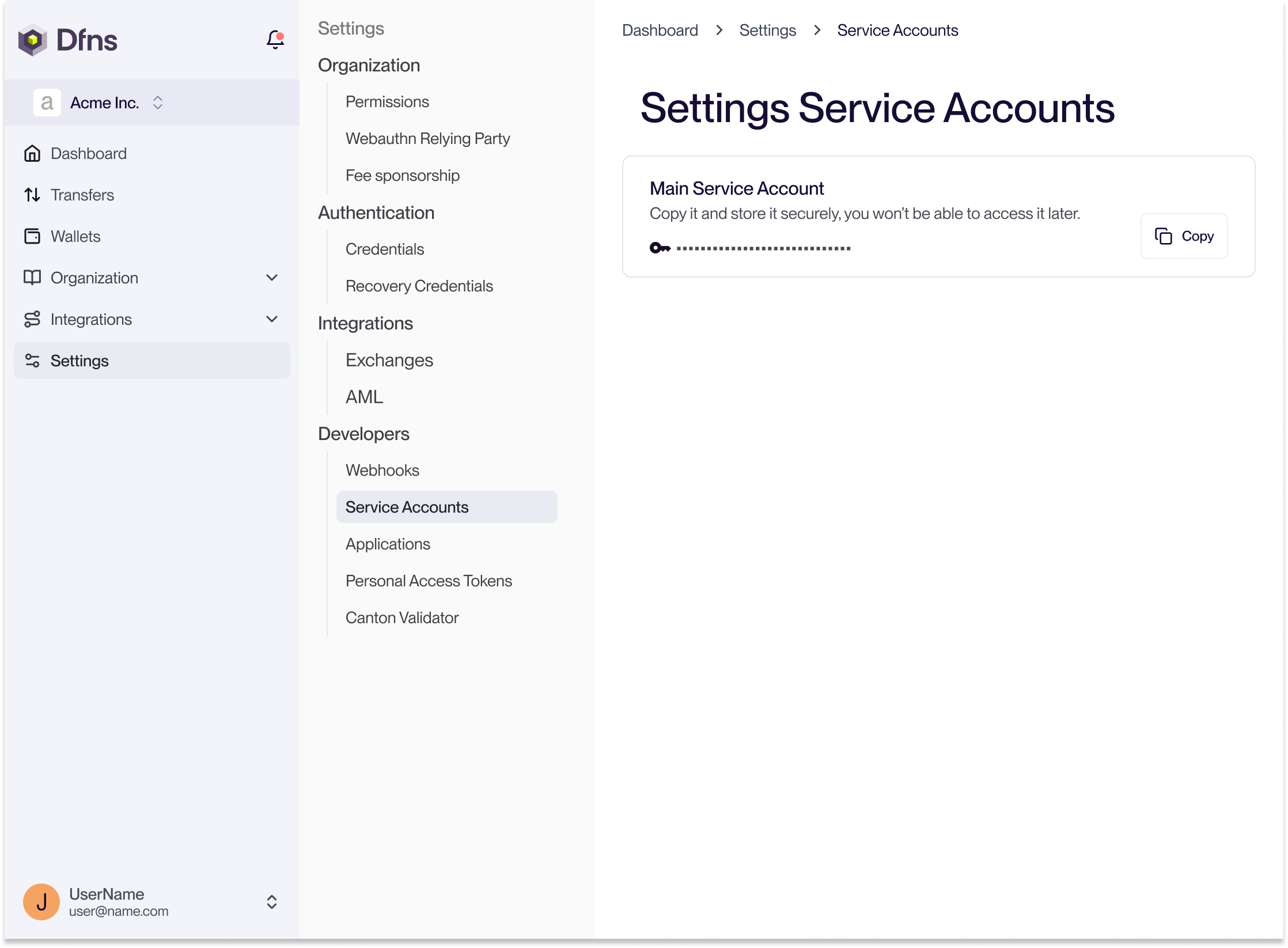Click the Wallets icon in sidebar
This screenshot has height=948, width=1288.
pos(32,237)
